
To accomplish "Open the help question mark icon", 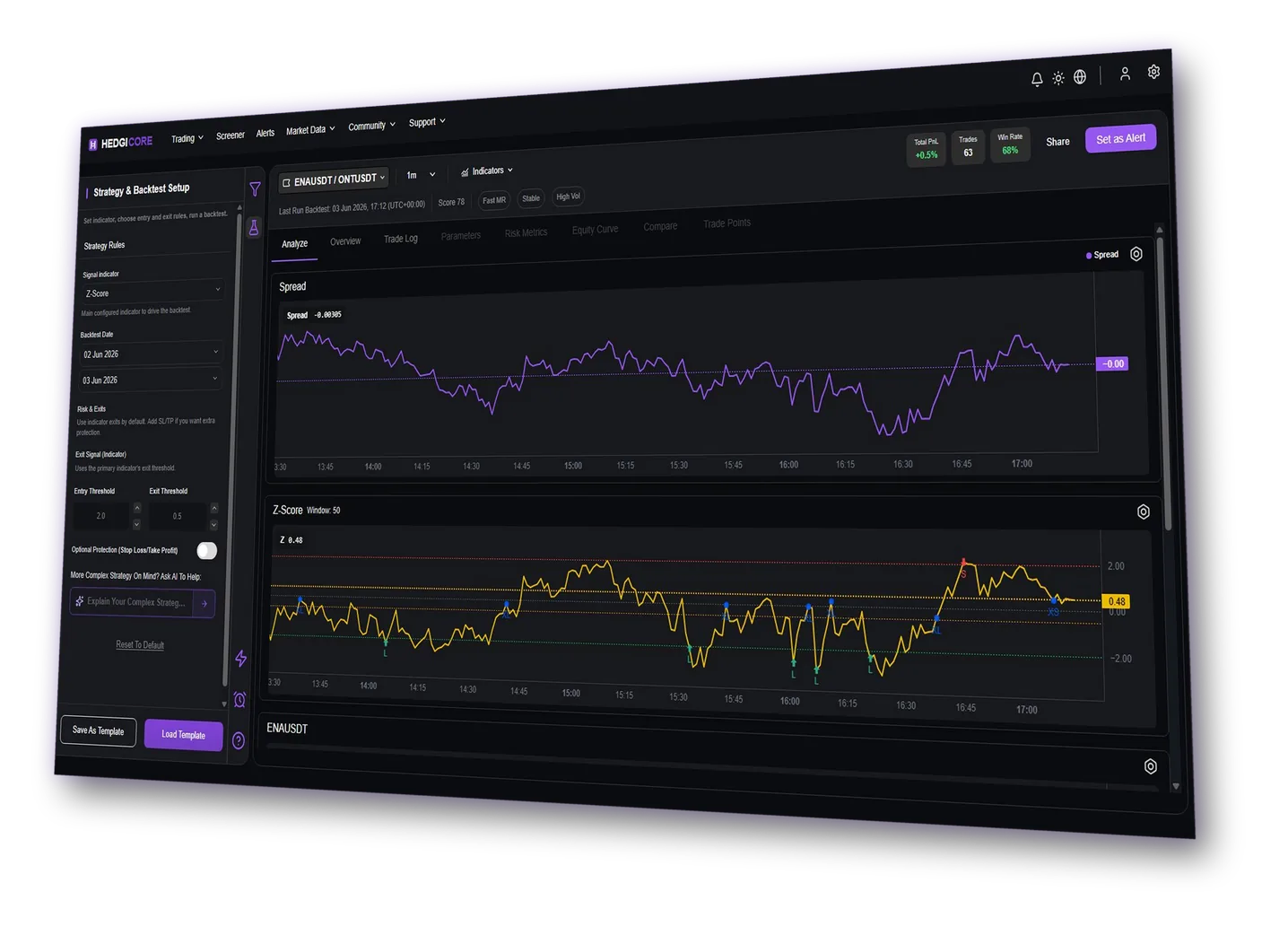I will (239, 740).
